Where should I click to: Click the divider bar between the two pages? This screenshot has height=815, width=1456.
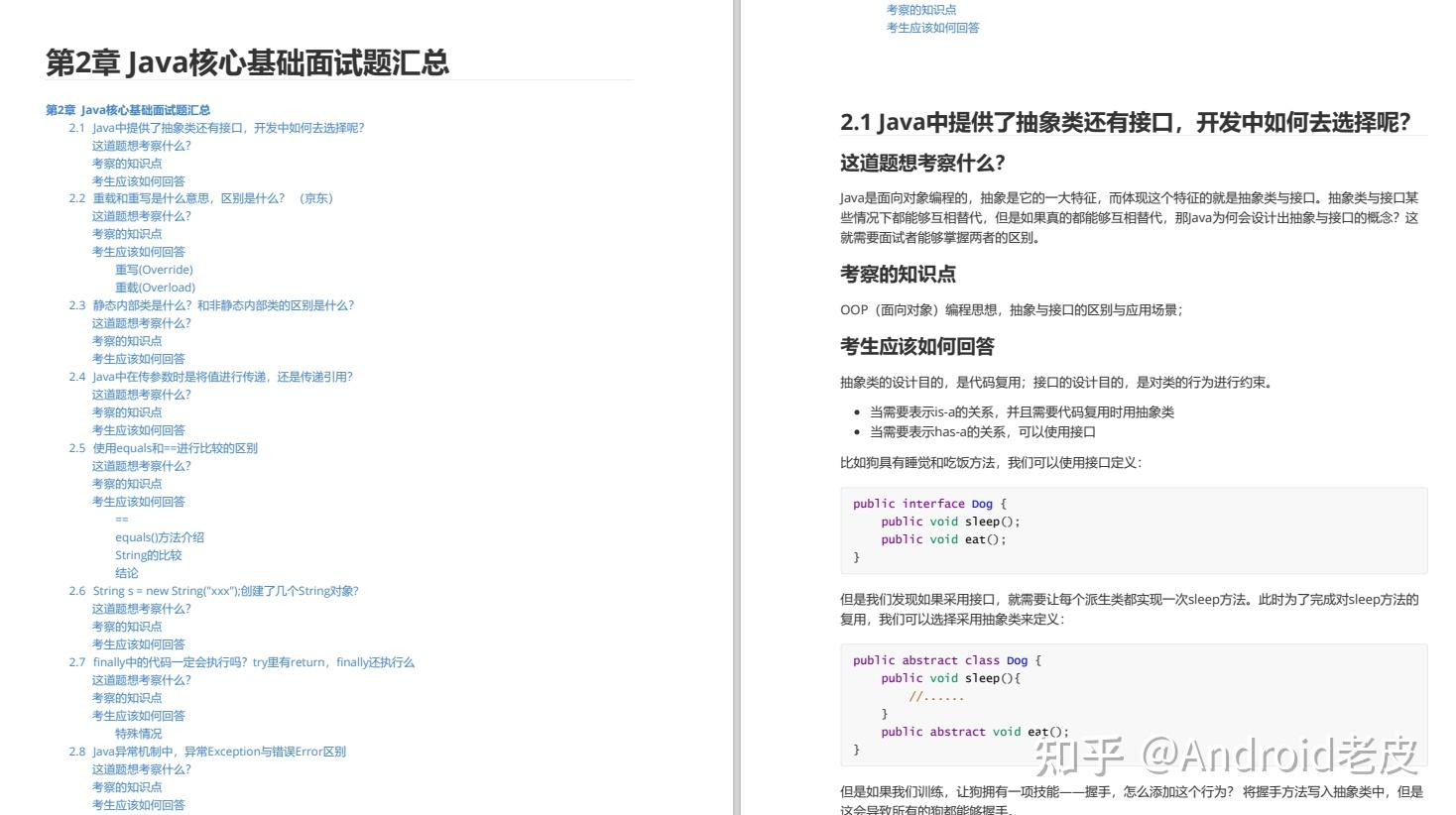pyautogui.click(x=737, y=407)
